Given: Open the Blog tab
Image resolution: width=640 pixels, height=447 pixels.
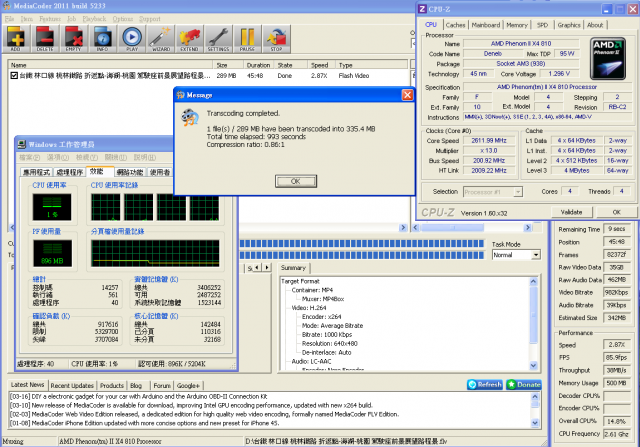Looking at the screenshot, I should point(136,385).
